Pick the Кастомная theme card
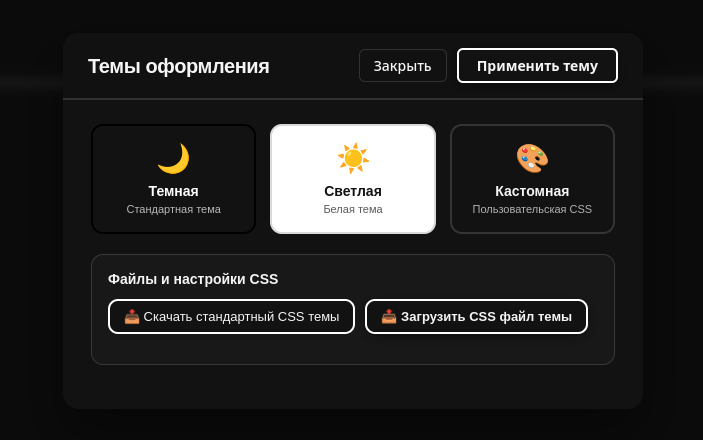Image resolution: width=703 pixels, height=440 pixels. [x=532, y=179]
